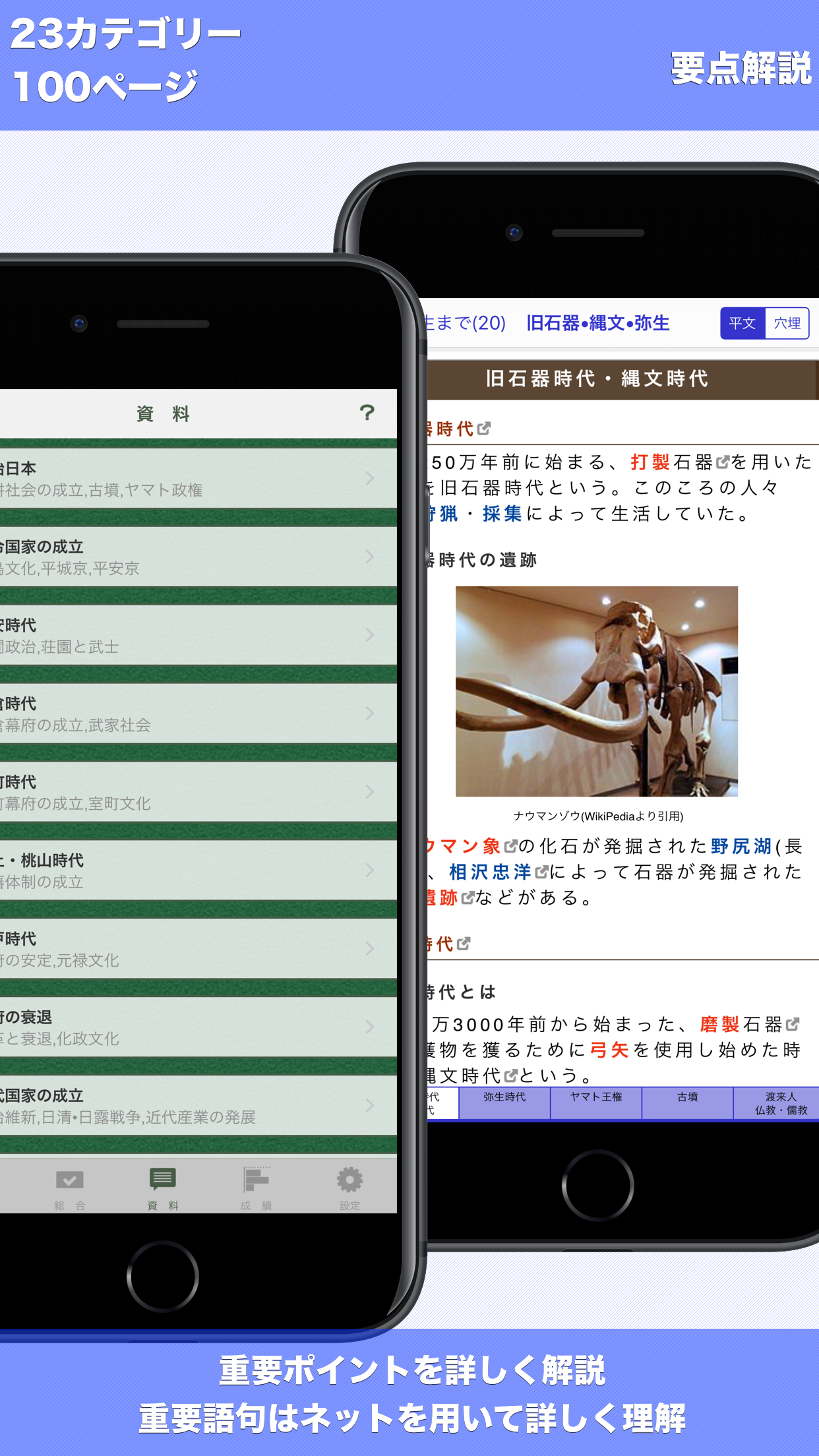The image size is (819, 1456).
Task: Open external link icon after 文時代
Action: pyautogui.click(x=510, y=1076)
